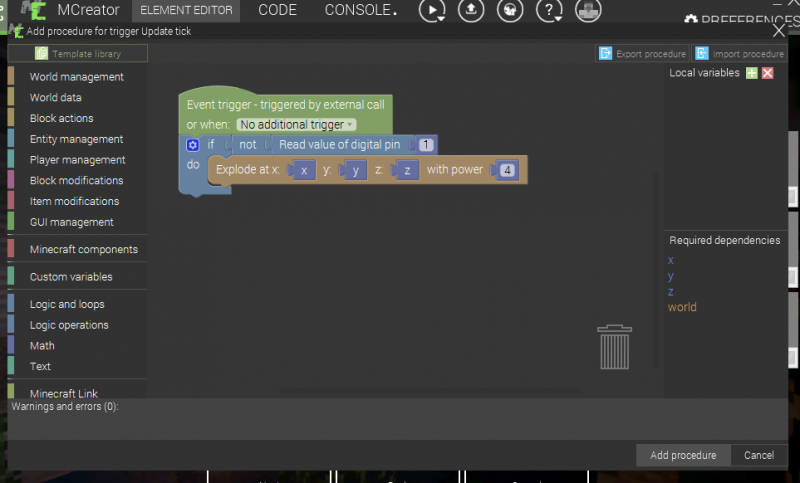The width and height of the screenshot is (800, 483).
Task: Click dependency 'z' in Required dependencies
Action: pos(670,292)
